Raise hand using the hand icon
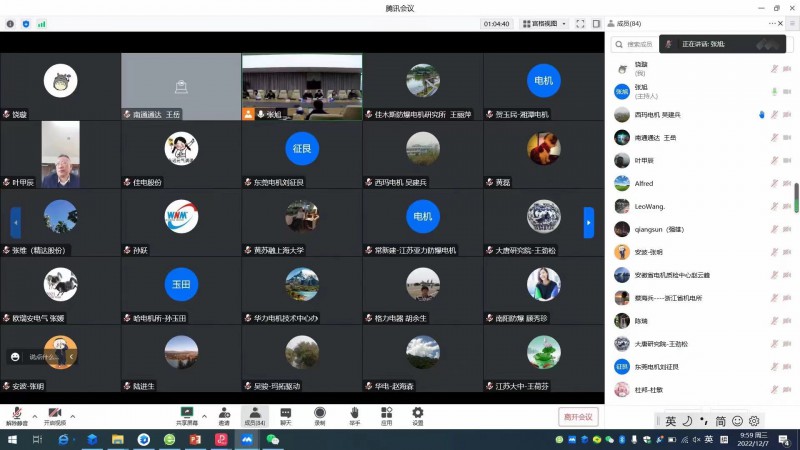 tap(355, 416)
